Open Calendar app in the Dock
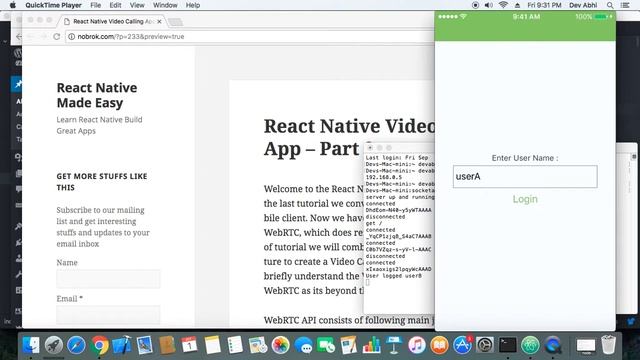 coord(189,345)
